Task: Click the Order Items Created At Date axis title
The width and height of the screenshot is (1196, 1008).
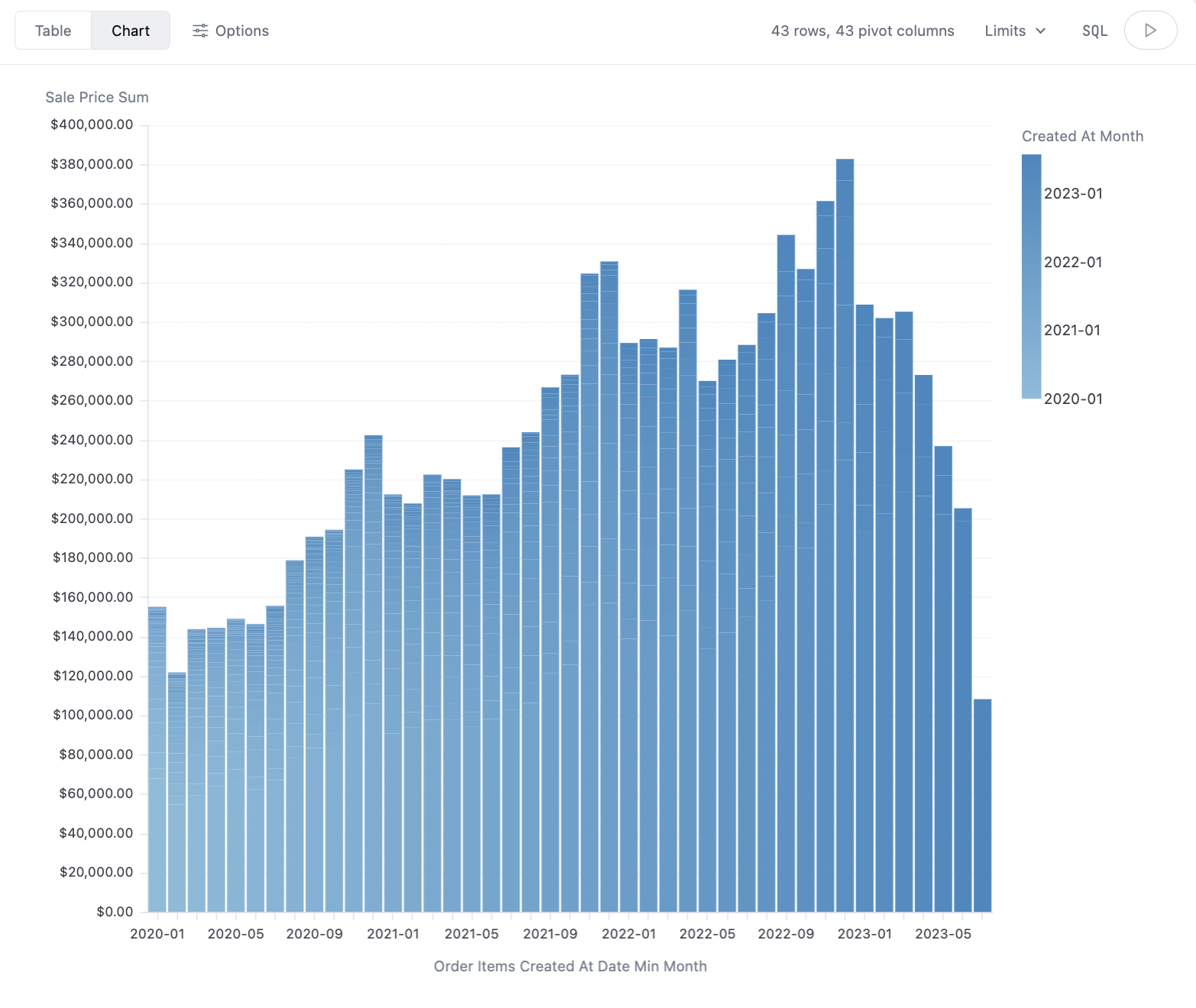Action: pos(570,966)
